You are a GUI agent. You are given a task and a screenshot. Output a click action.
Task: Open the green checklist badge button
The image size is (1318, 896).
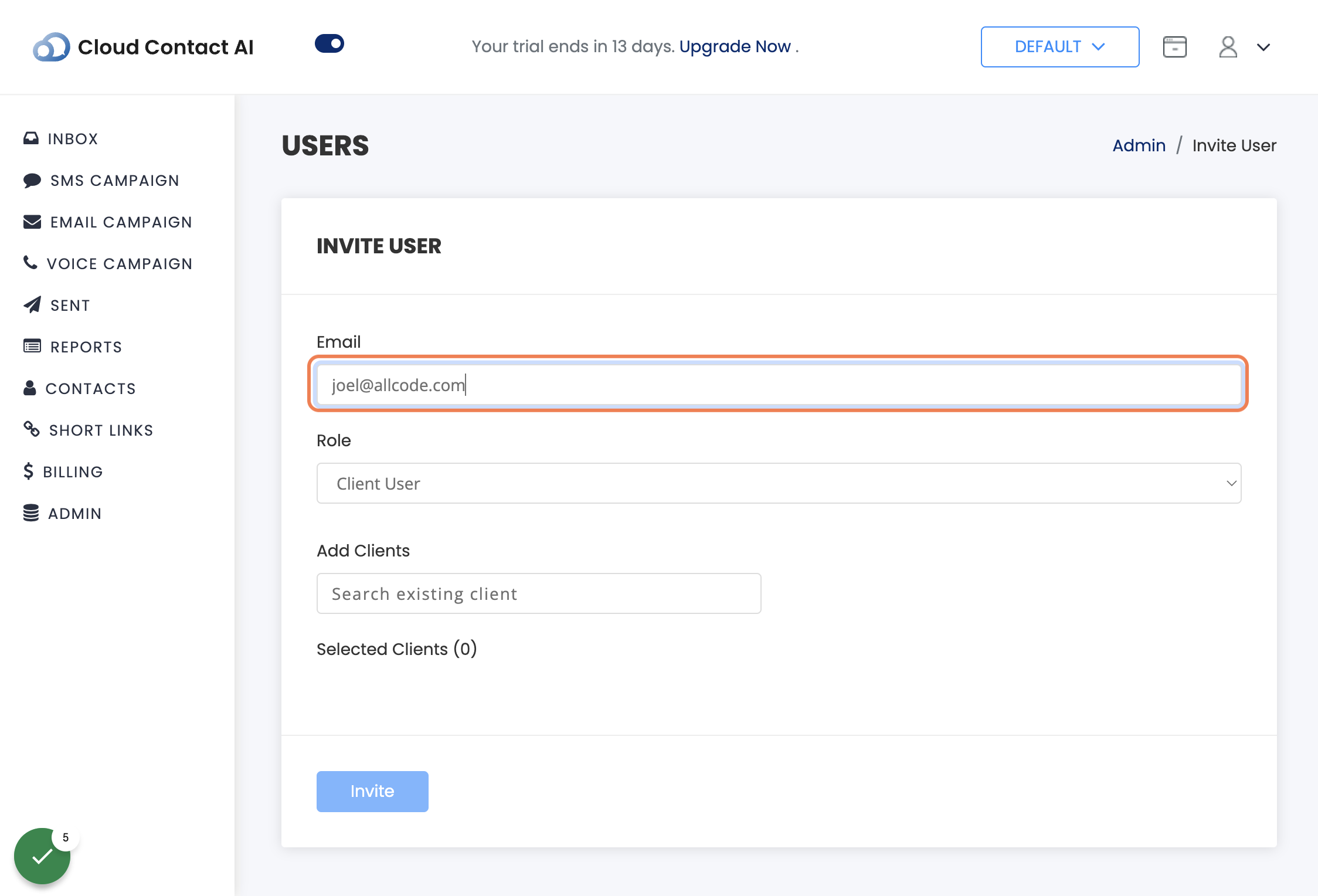coord(42,856)
